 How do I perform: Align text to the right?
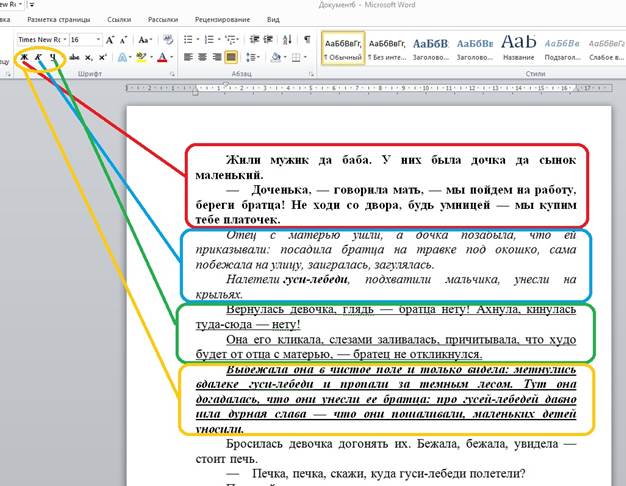pyautogui.click(x=217, y=57)
